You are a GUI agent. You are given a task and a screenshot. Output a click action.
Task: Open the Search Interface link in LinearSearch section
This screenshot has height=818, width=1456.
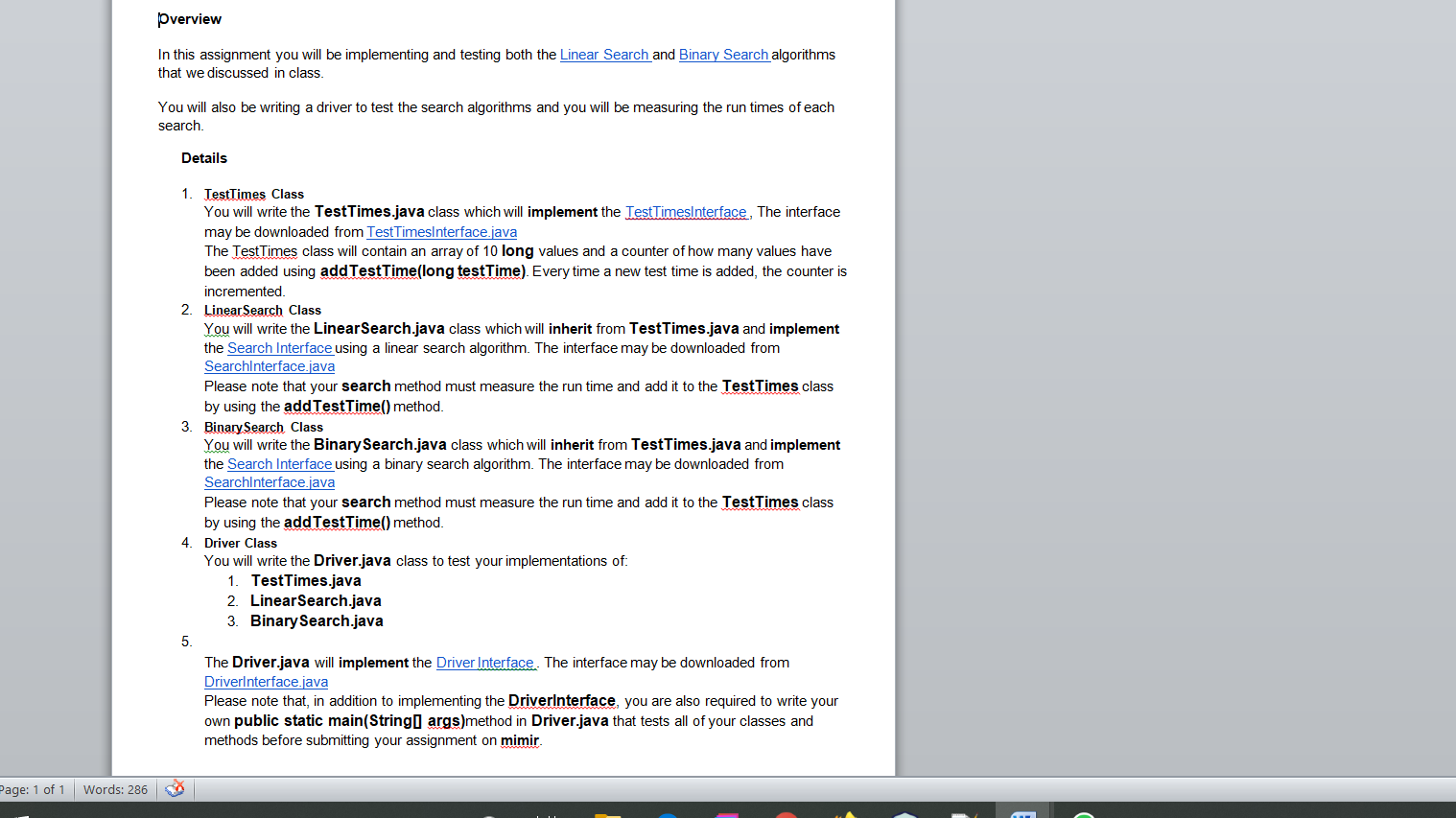(x=279, y=347)
